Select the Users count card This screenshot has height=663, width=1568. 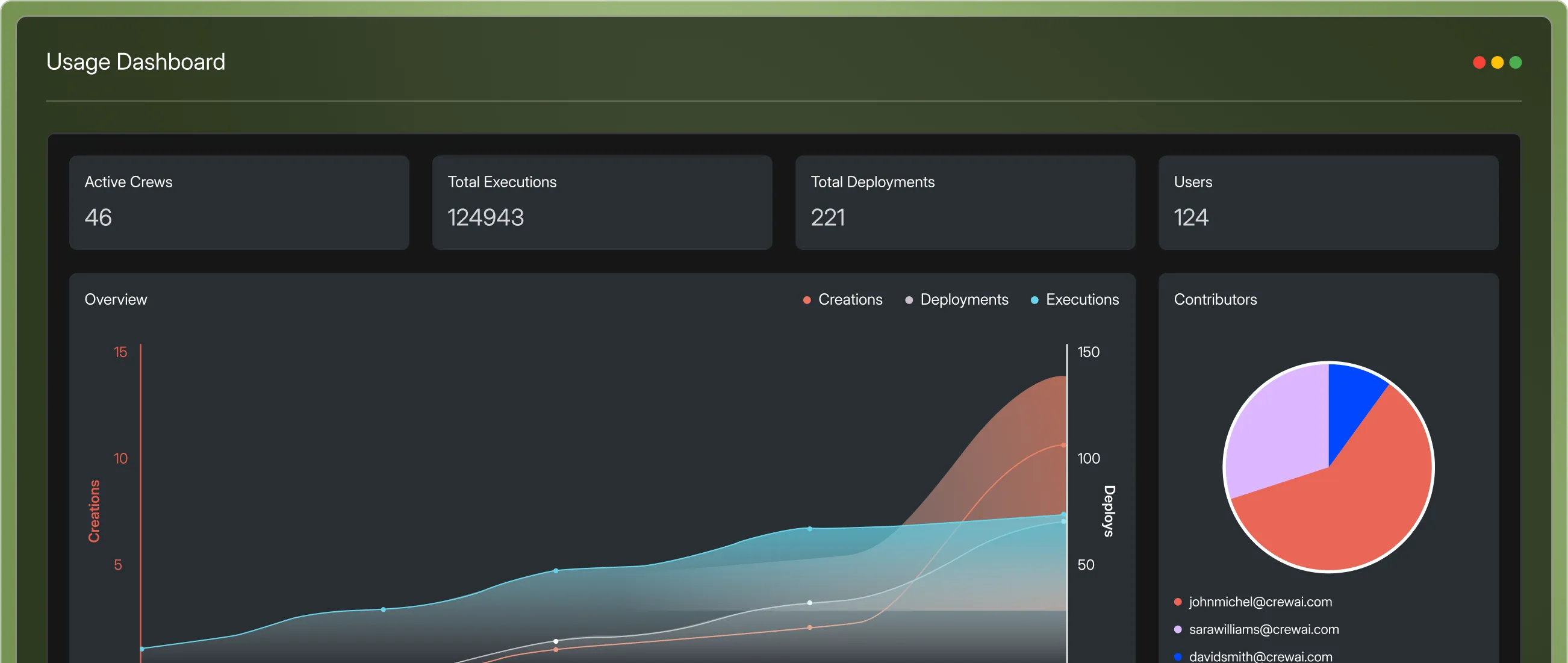point(1328,202)
